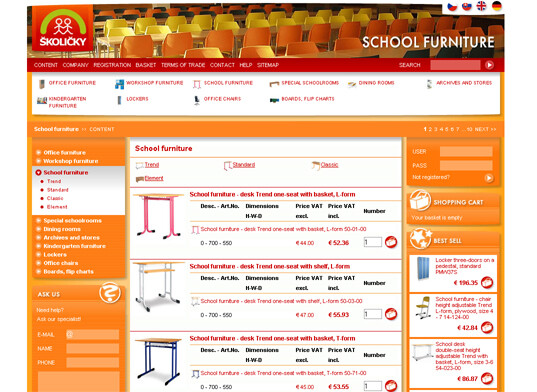The width and height of the screenshot is (537, 392).
Task: Open the shopping cart basket icon
Action: pos(420,200)
